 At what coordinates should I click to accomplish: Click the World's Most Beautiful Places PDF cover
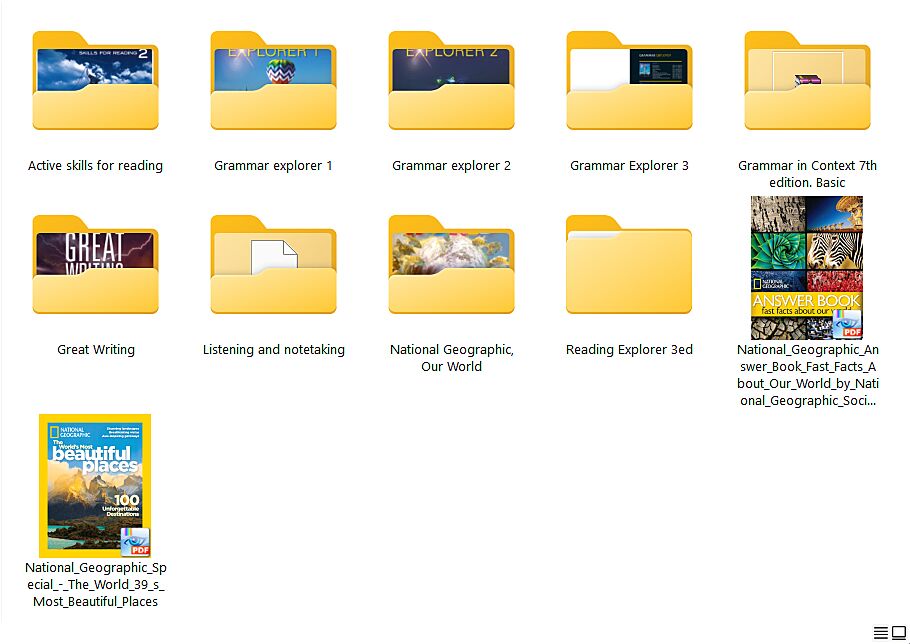click(95, 485)
